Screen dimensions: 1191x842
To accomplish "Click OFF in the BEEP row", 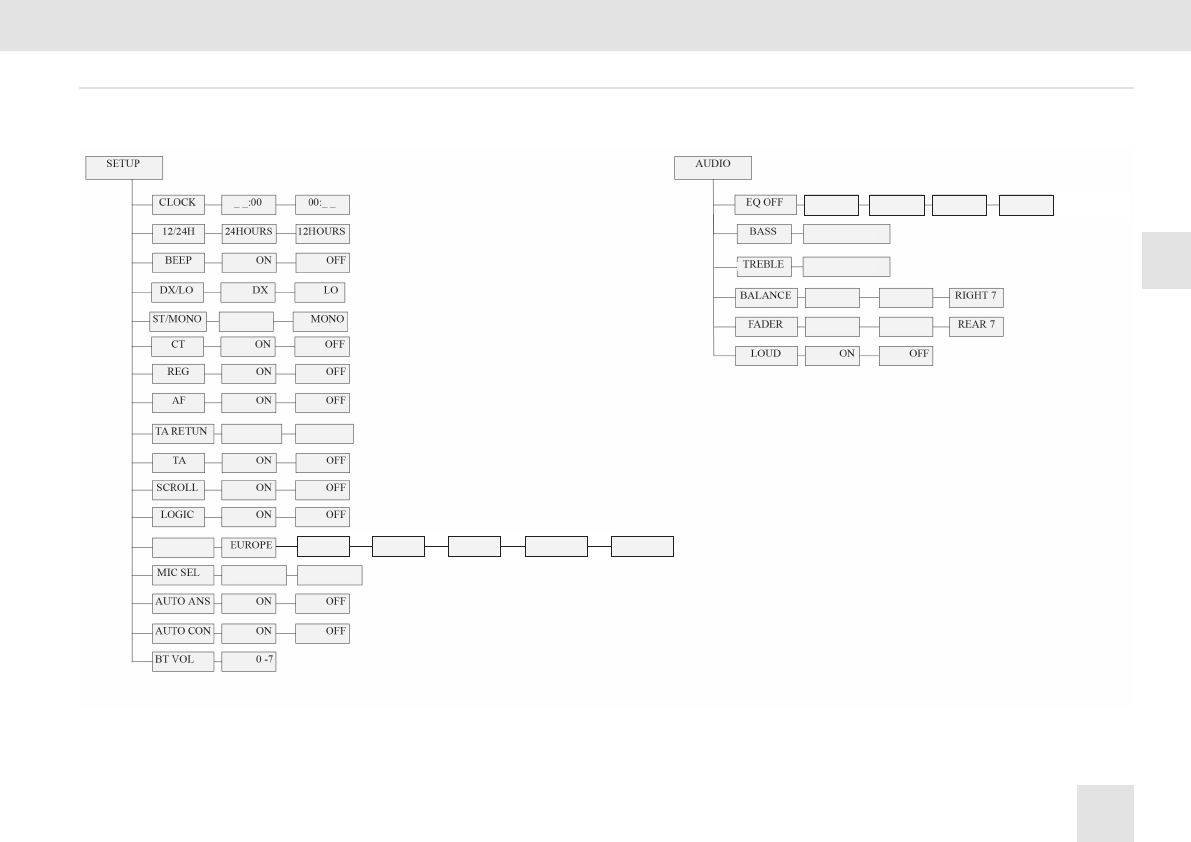I will [322, 263].
